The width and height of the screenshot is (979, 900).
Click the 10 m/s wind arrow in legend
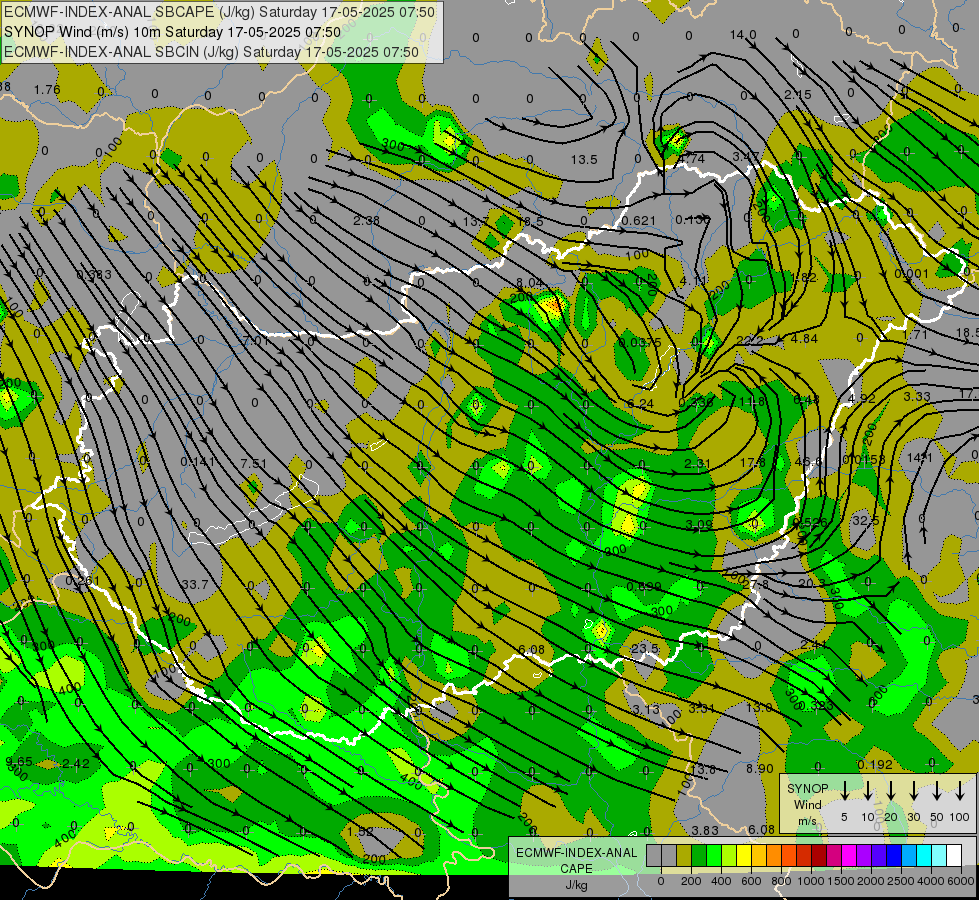868,791
